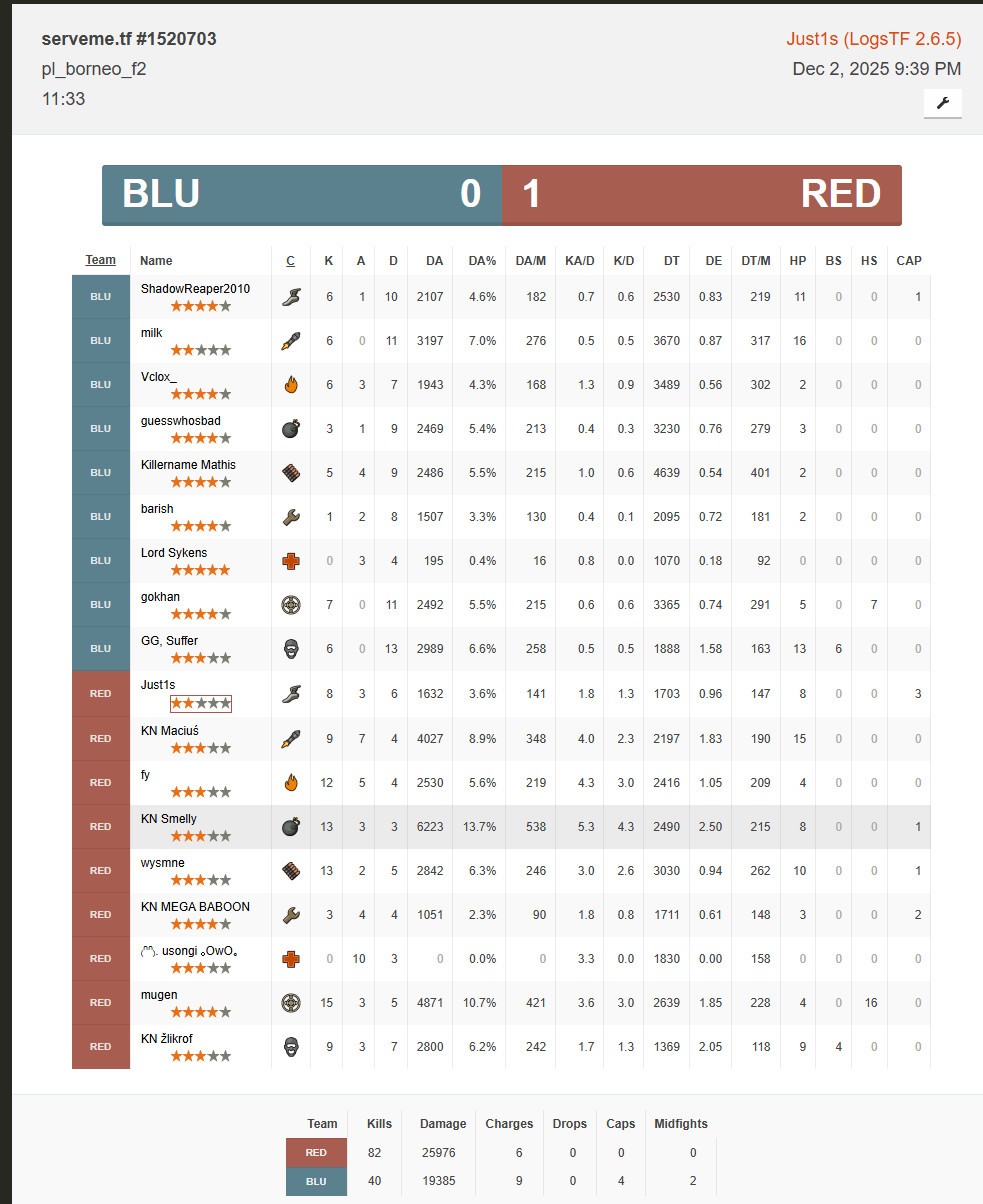Click GG, Suffer's spy mask icon

(290, 649)
